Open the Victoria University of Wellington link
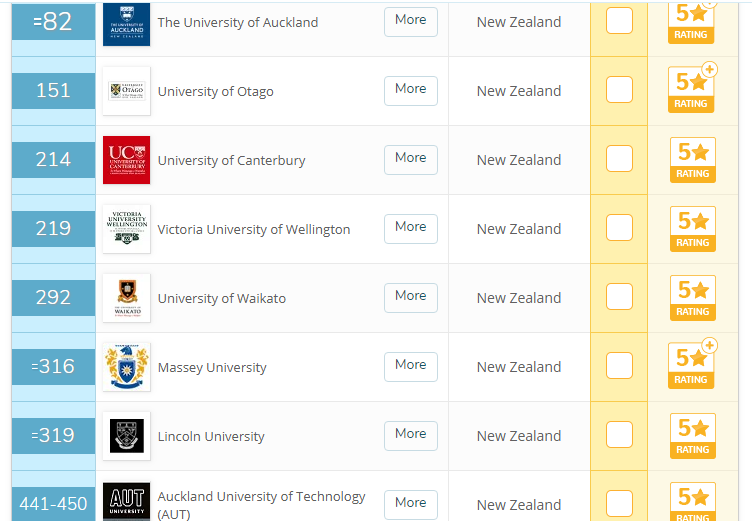 tap(254, 229)
